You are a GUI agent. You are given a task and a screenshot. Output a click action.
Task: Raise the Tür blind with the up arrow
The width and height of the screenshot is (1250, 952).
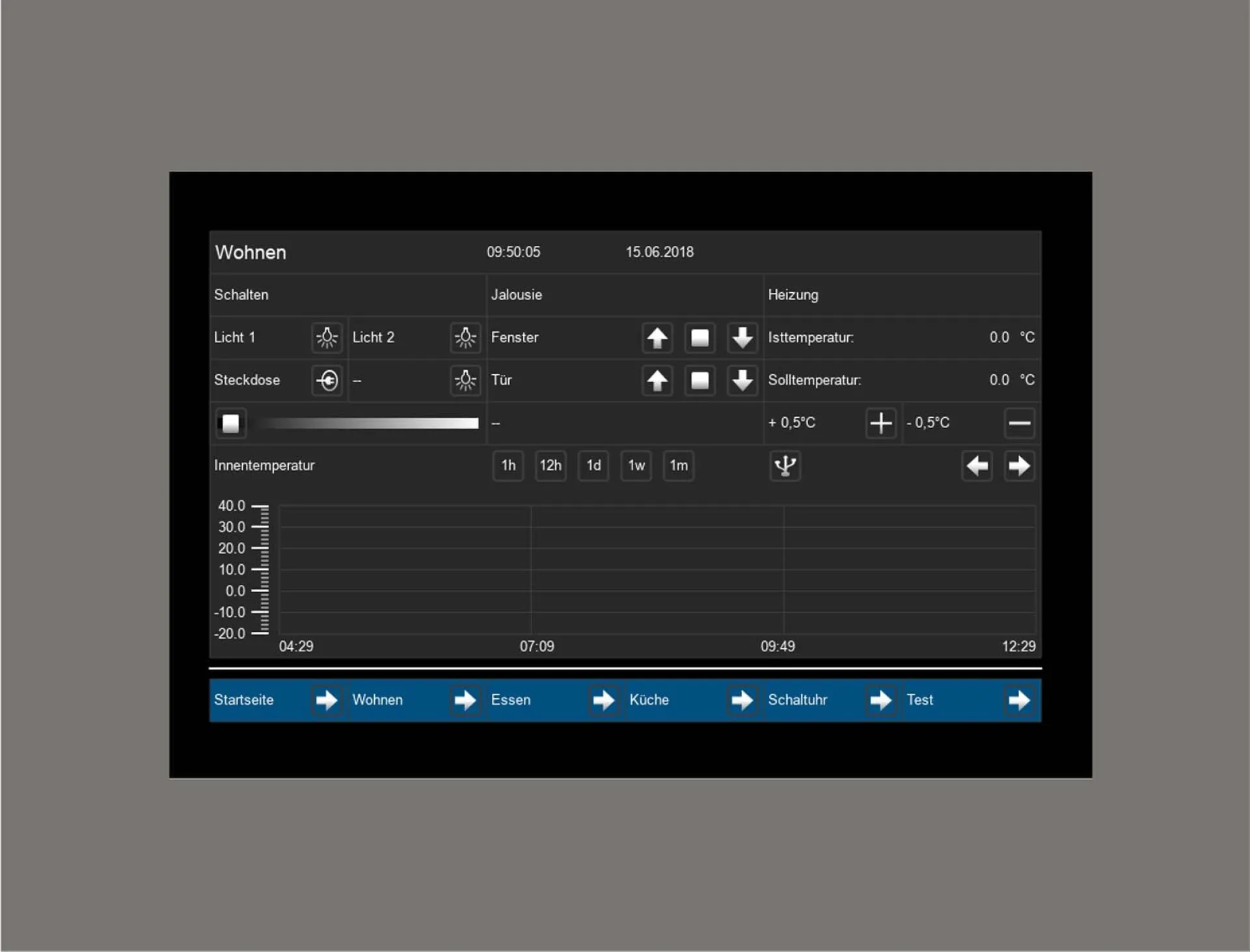click(x=657, y=381)
